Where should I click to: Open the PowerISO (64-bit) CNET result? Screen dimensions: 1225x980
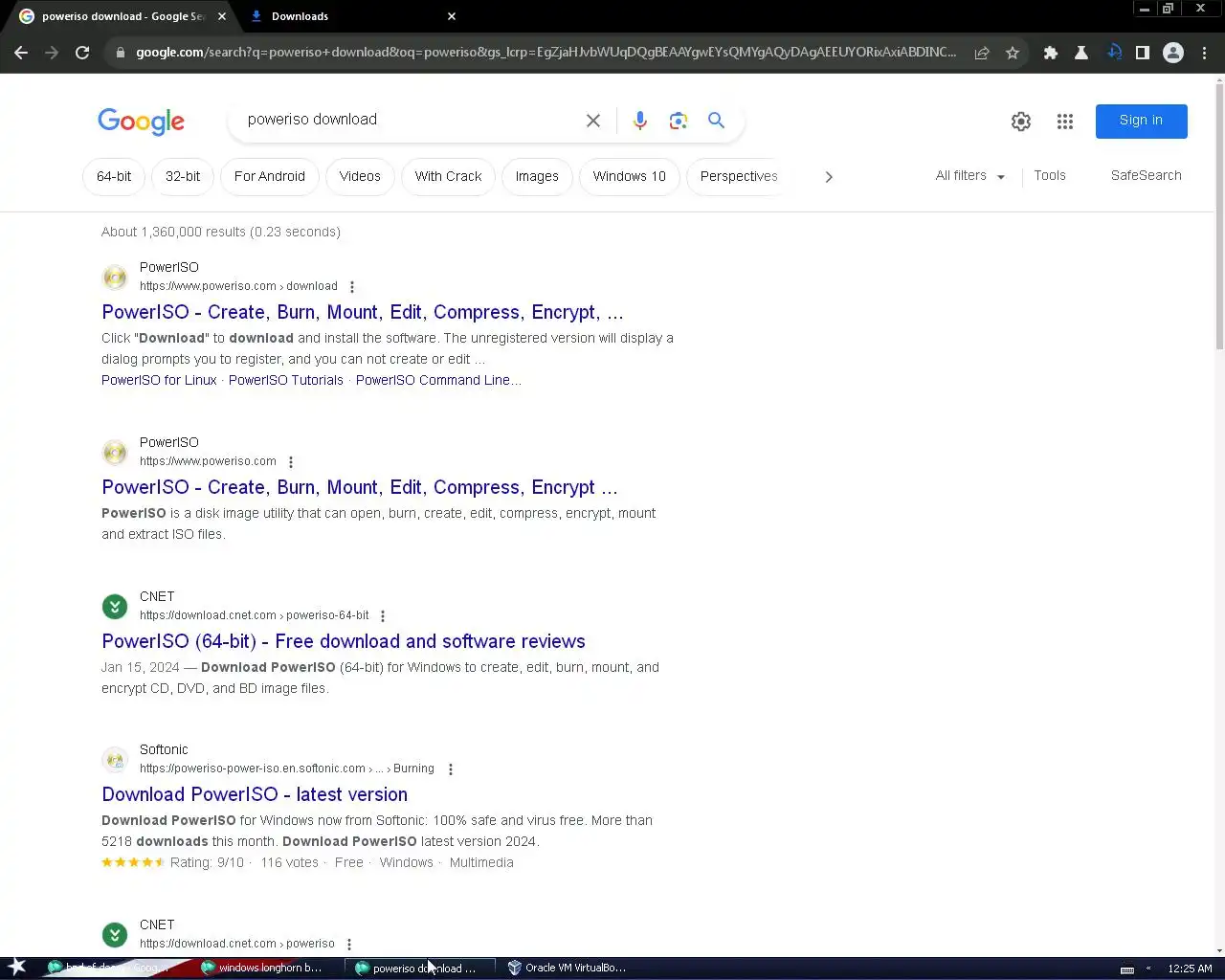[x=344, y=642]
